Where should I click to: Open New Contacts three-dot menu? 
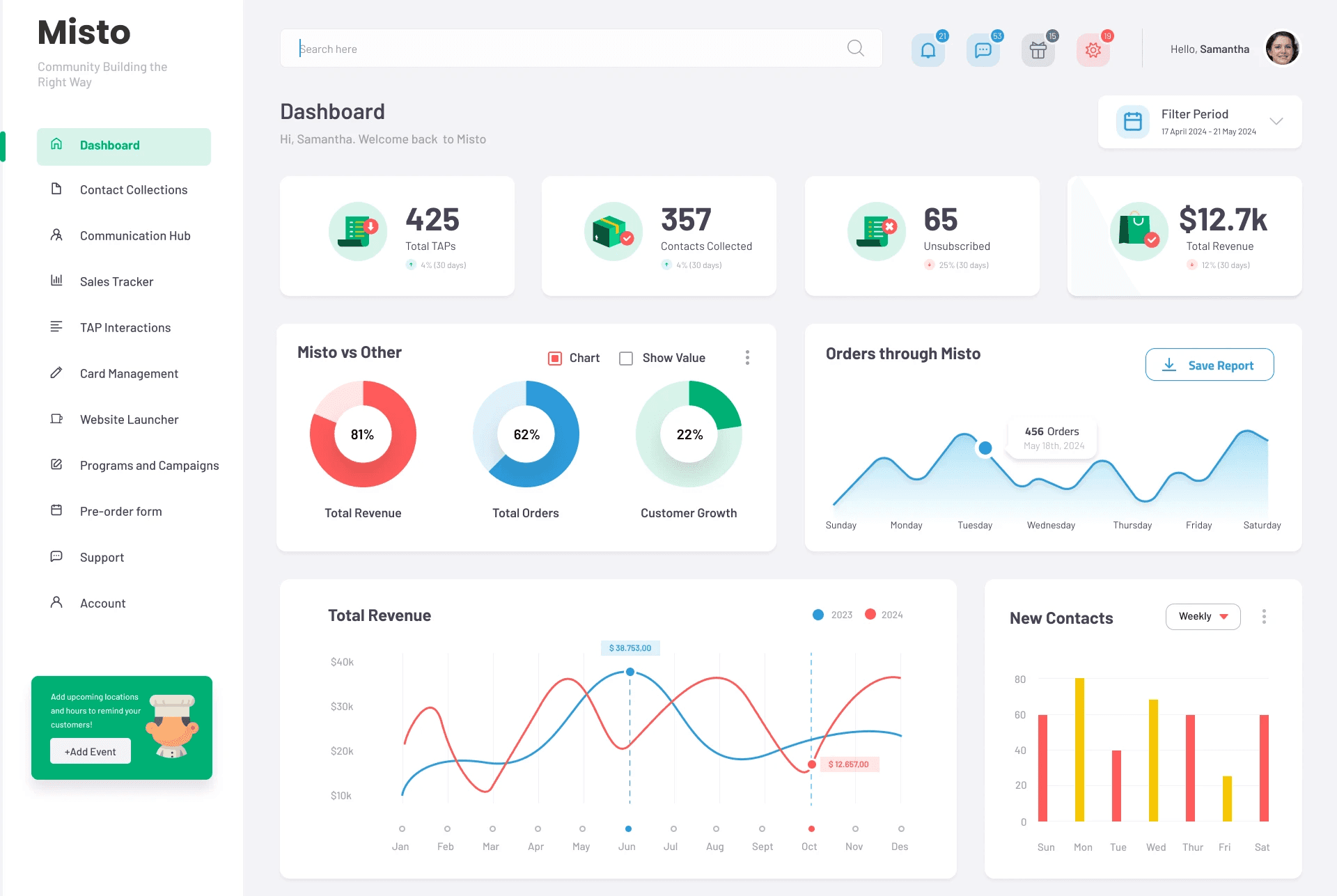1264,617
